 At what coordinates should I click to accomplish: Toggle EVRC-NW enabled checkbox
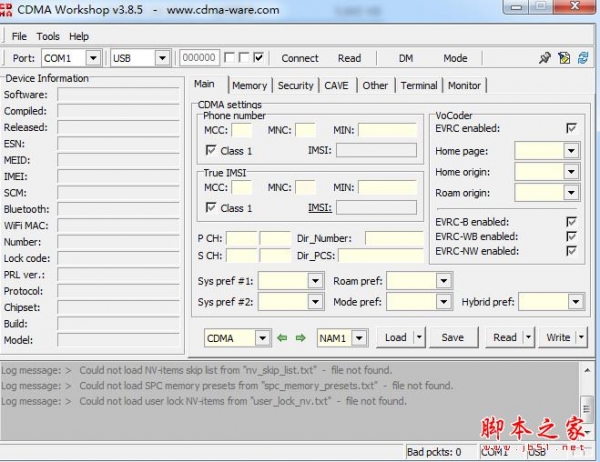571,251
